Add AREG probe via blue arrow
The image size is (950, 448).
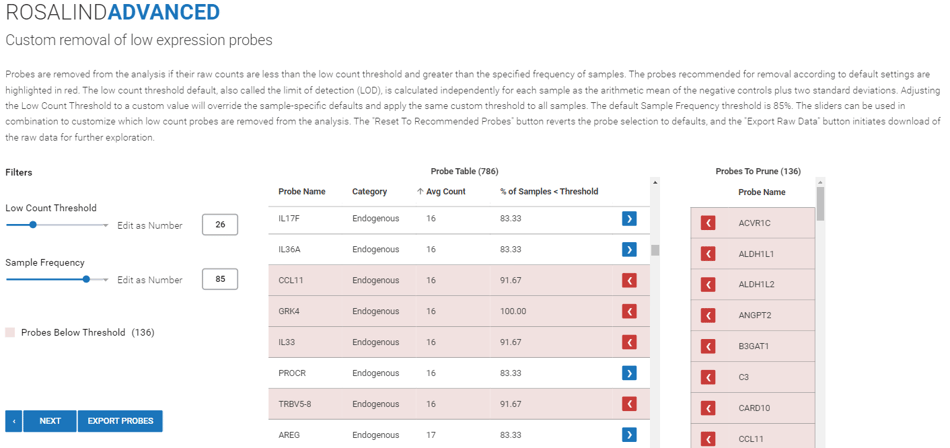(629, 435)
